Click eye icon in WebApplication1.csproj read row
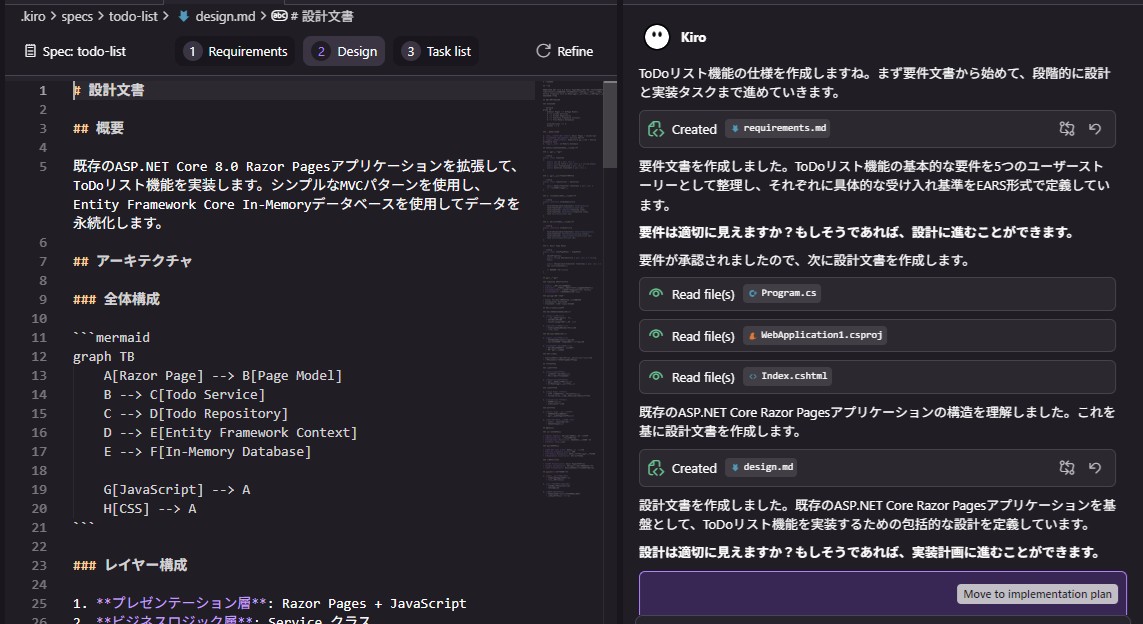Screen dimensions: 1143x624 656,335
